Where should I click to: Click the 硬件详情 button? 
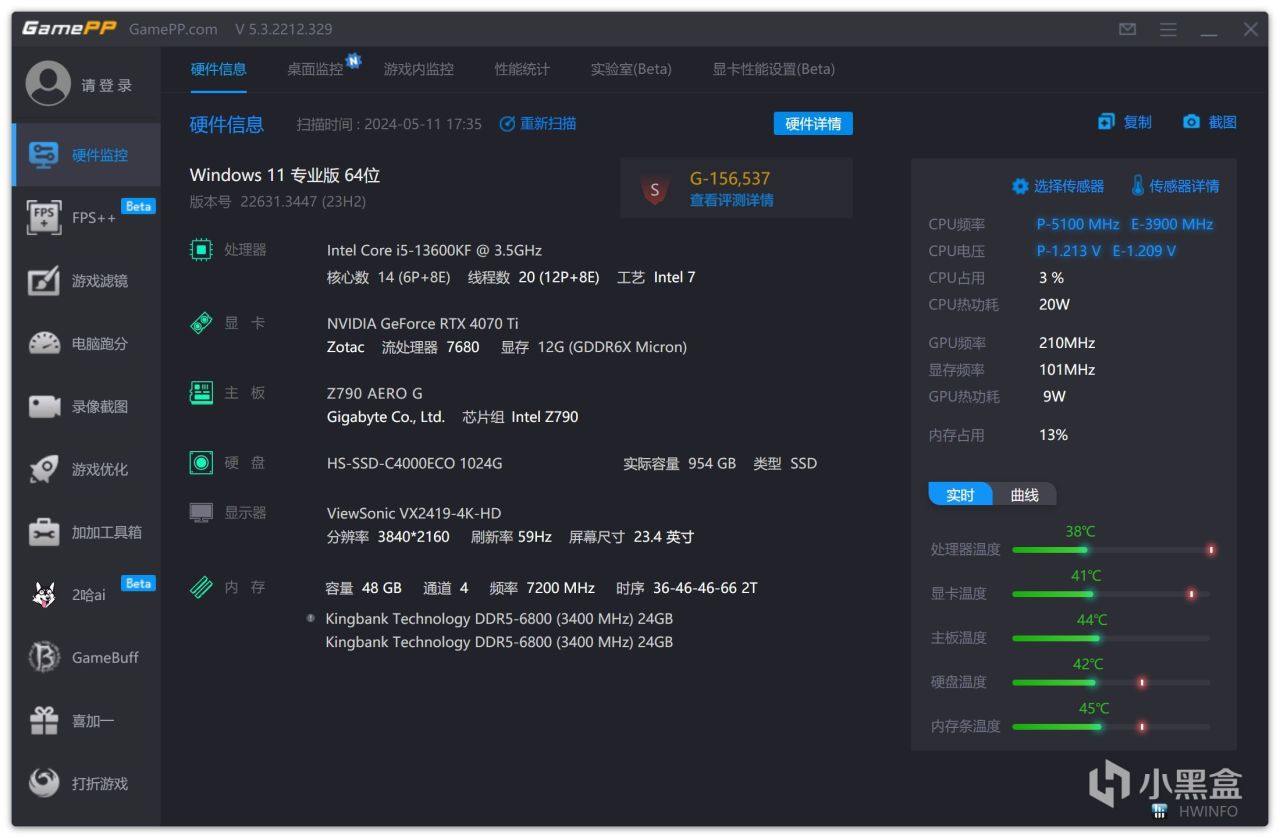click(813, 124)
